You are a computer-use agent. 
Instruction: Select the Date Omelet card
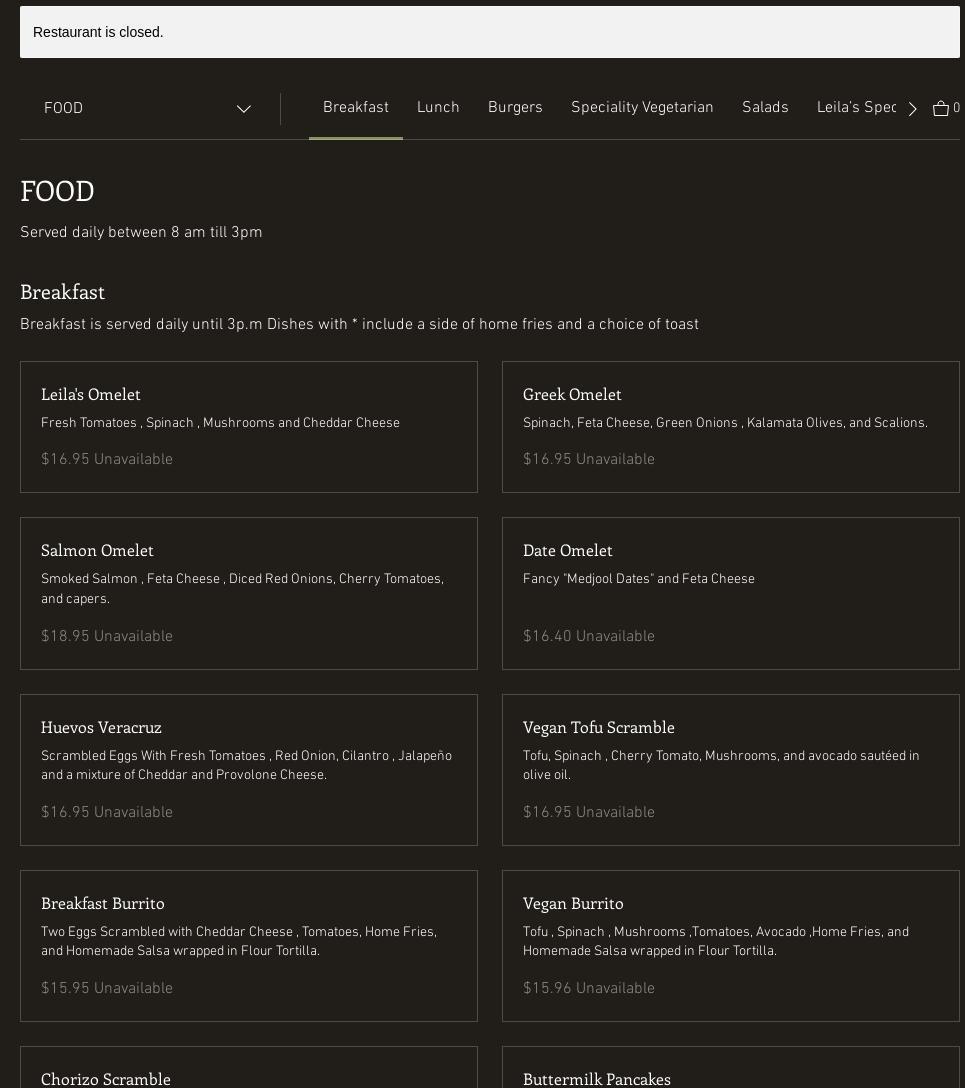click(x=731, y=593)
